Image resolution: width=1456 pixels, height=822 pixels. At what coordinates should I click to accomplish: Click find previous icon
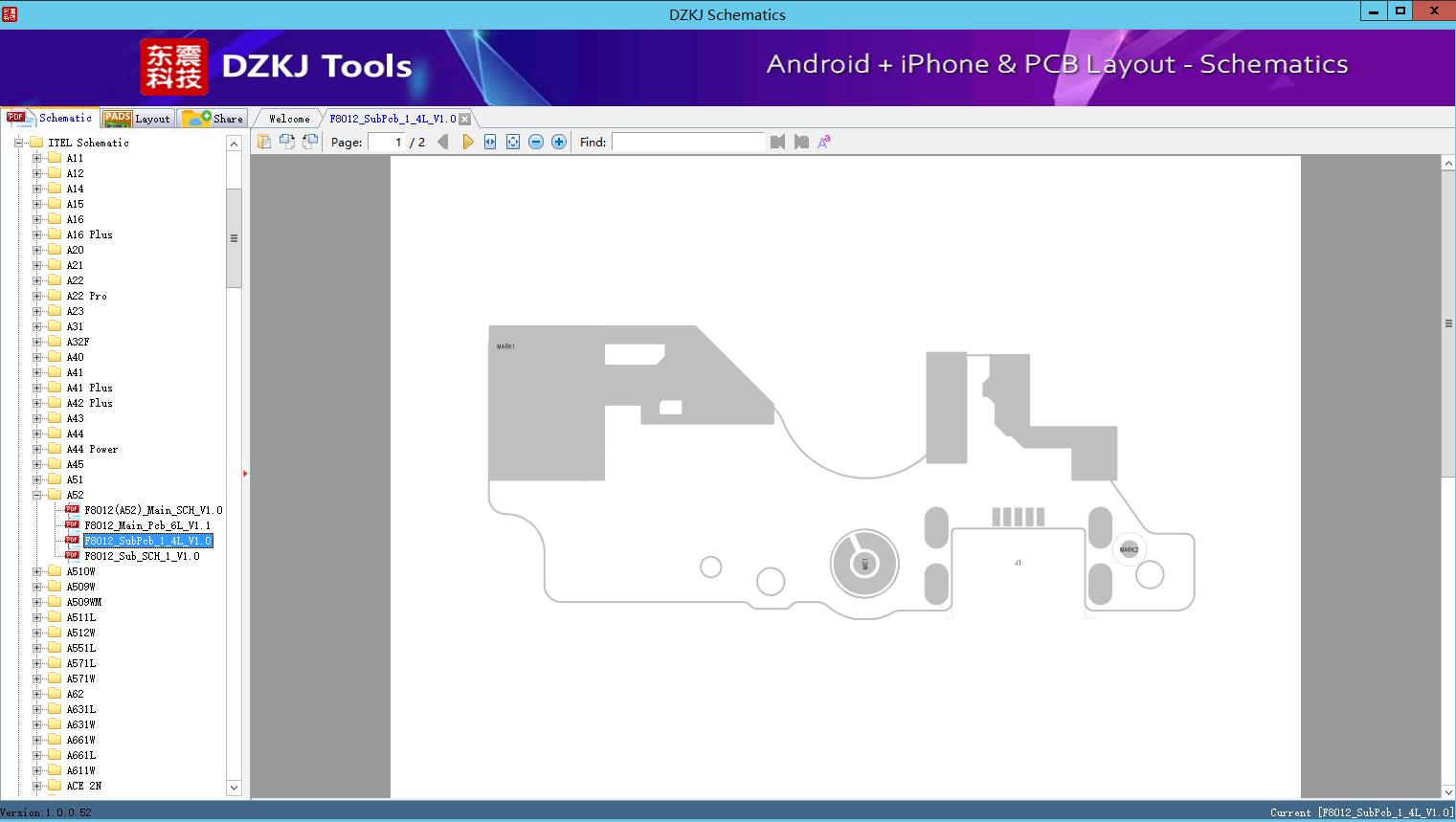[x=777, y=142]
